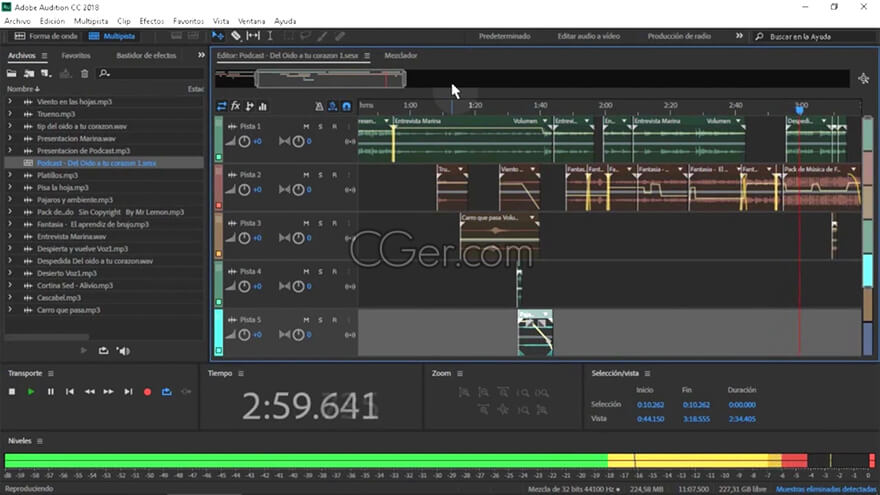Click the Selección Inicio time value
This screenshot has width=880, height=495.
pos(650,405)
